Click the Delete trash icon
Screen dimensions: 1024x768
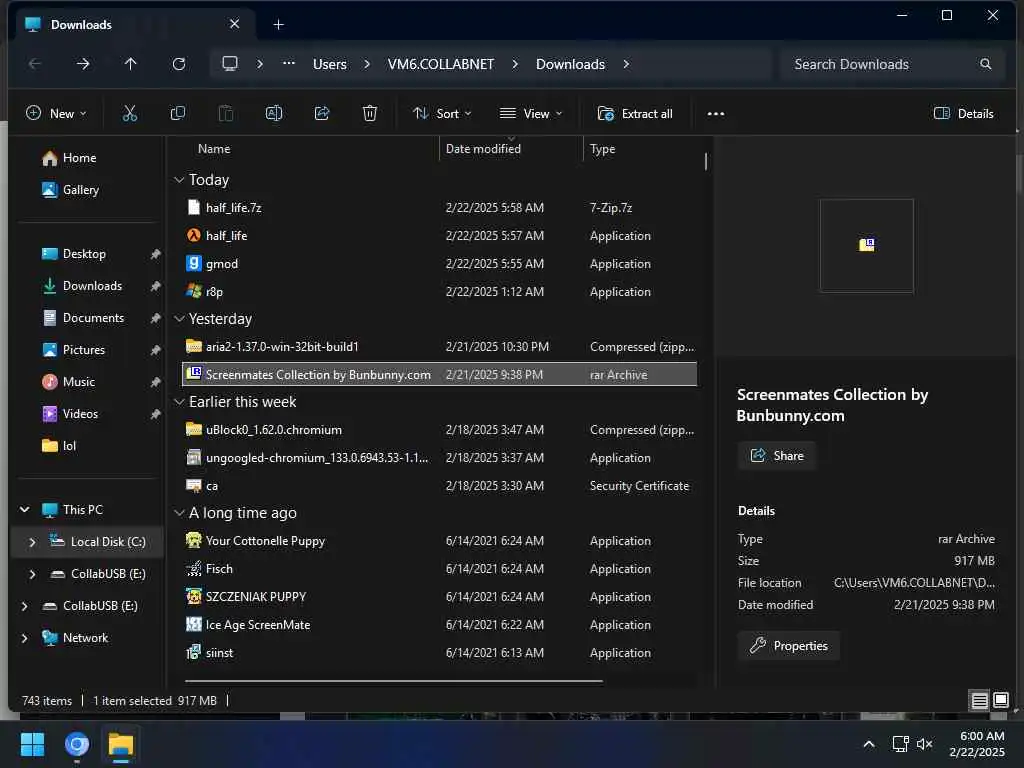click(370, 114)
